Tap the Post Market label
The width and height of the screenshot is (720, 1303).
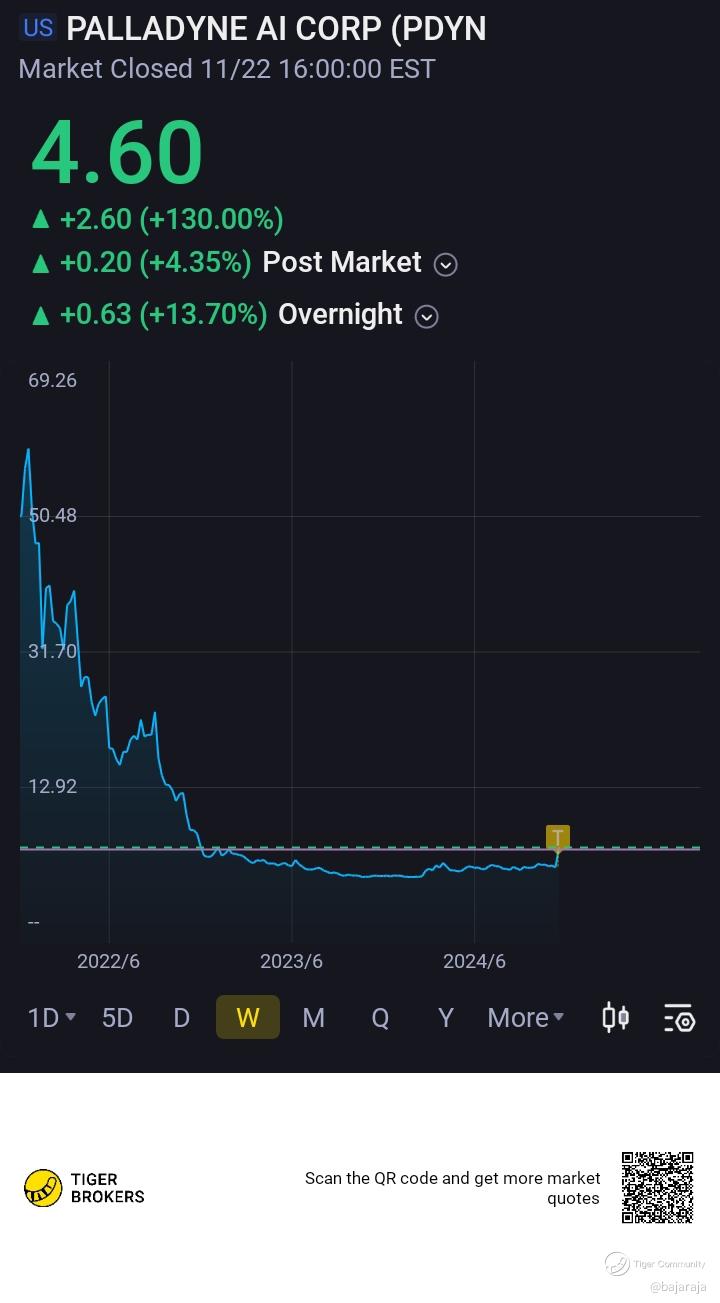[342, 263]
